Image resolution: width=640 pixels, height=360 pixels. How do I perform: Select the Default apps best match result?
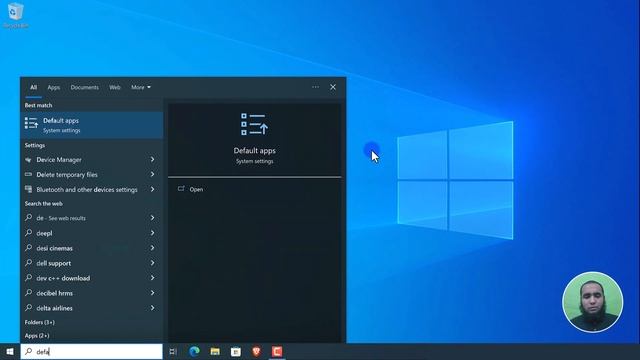coord(92,125)
